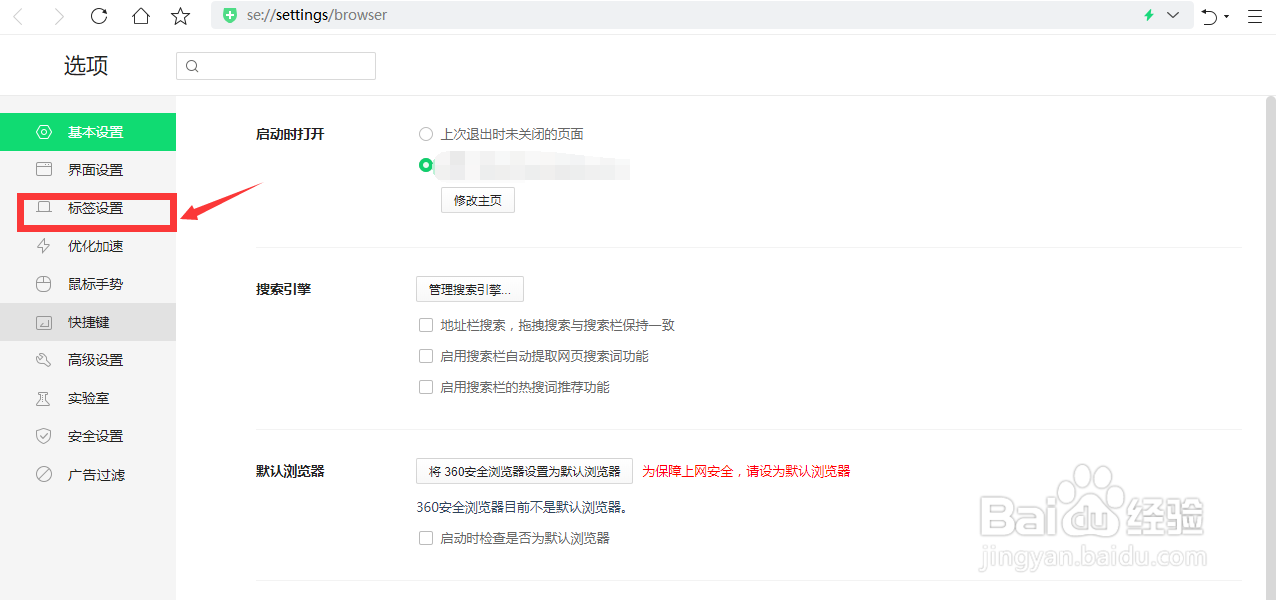The image size is (1276, 600).
Task: Click the undo closed tab icon
Action: point(1209,16)
